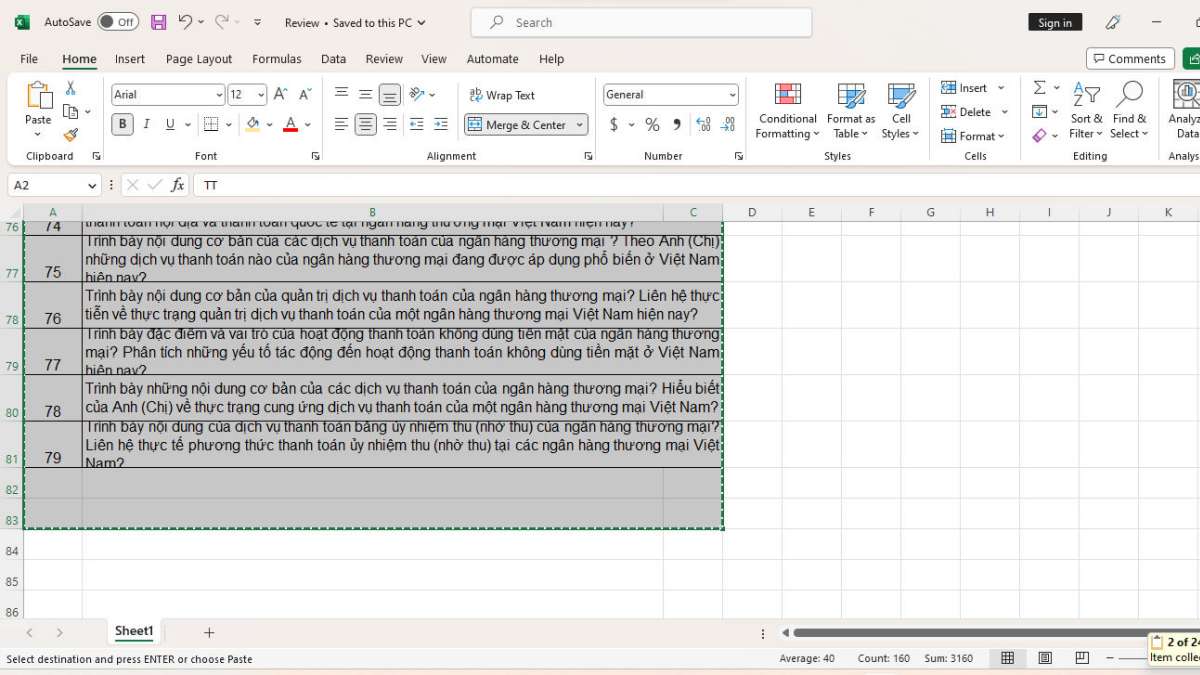Switch to the Data tab
This screenshot has width=1200, height=675.
[334, 59]
